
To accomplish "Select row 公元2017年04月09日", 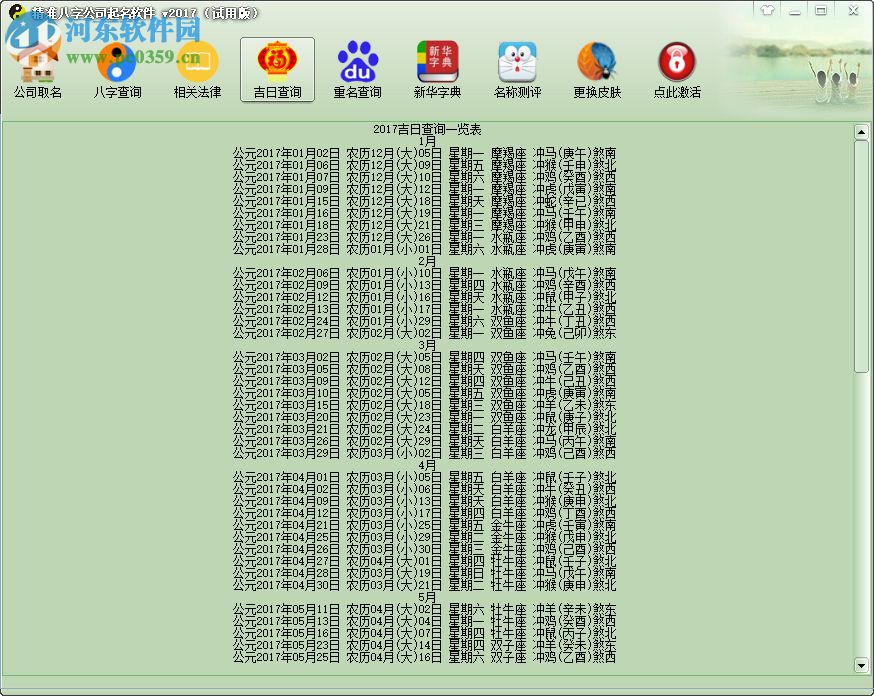I will click(x=425, y=501).
